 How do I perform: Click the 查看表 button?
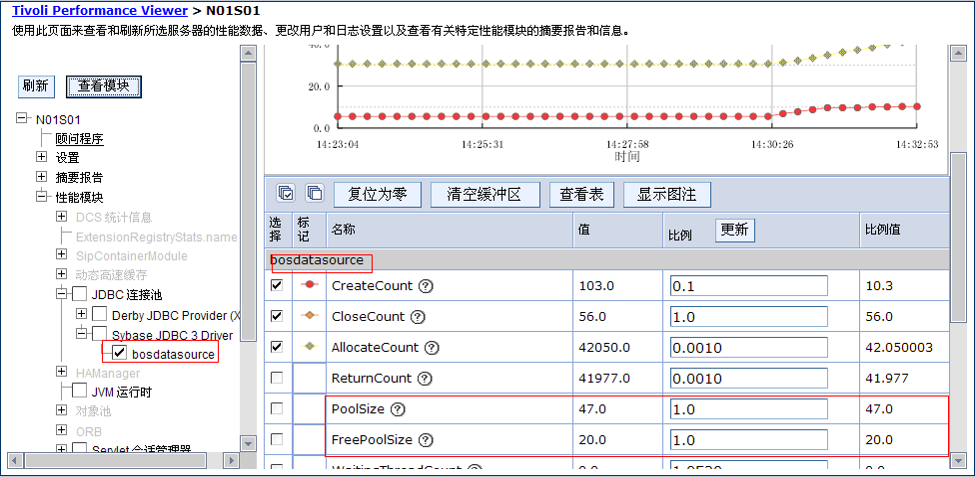click(x=581, y=195)
